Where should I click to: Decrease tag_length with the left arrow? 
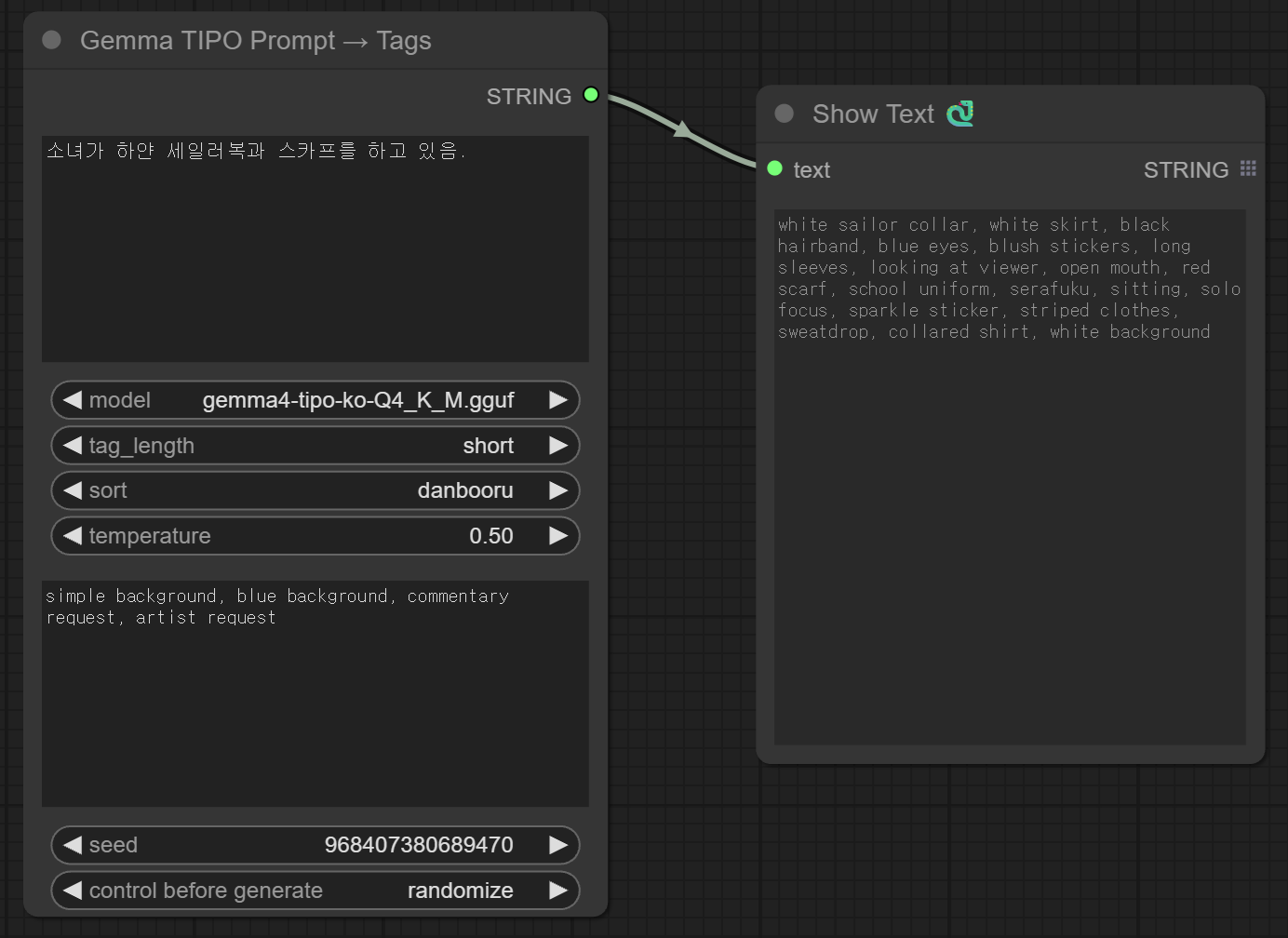click(x=73, y=446)
